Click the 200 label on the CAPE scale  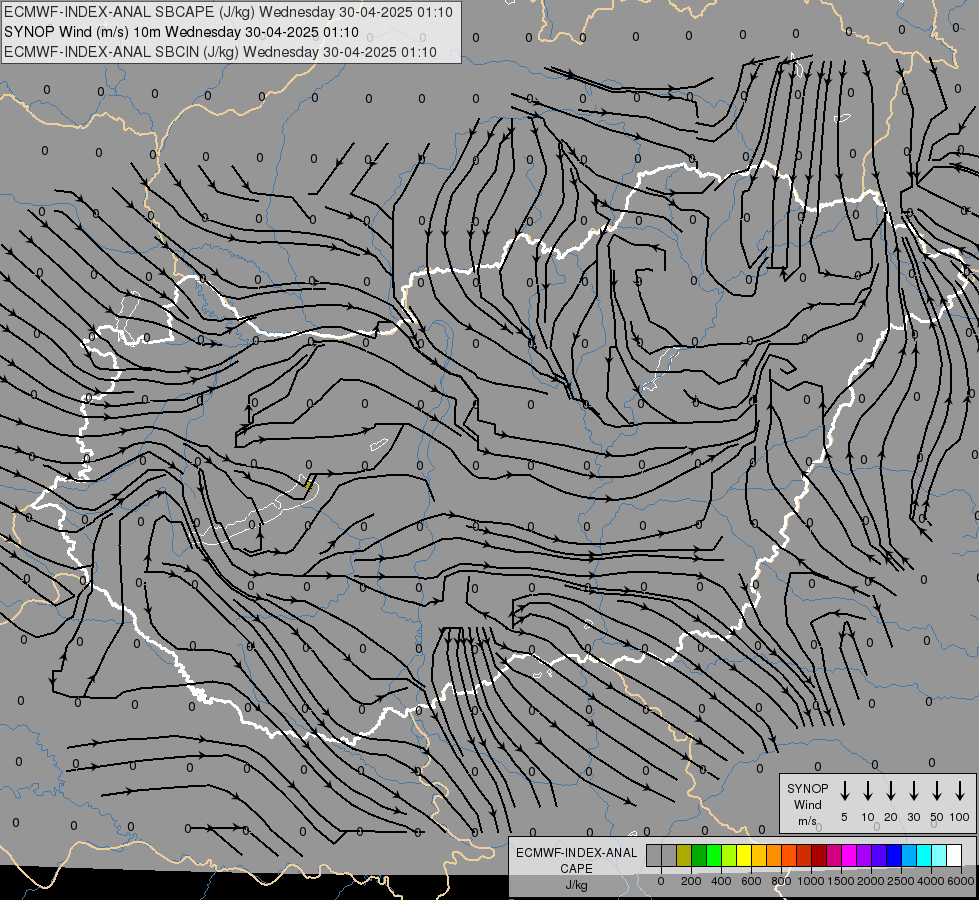click(691, 881)
